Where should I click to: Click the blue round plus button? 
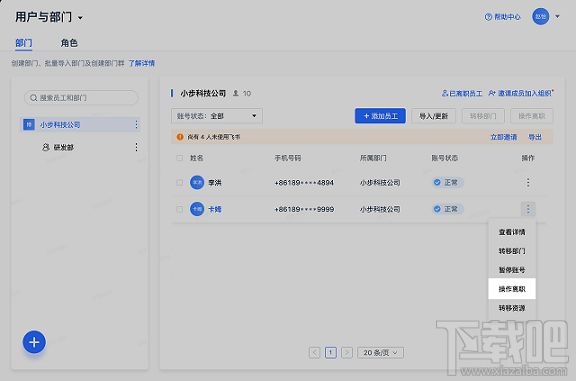[x=34, y=342]
